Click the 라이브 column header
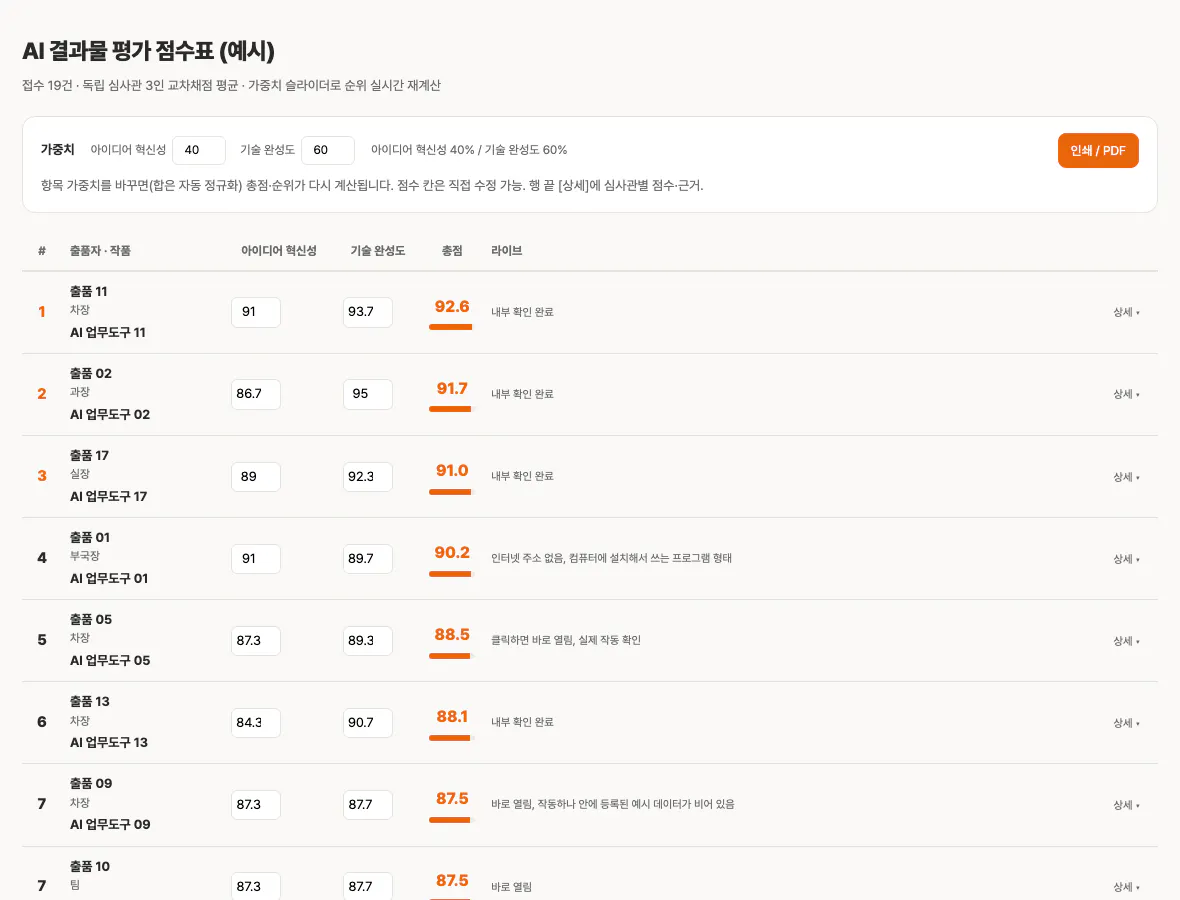Screen dimensions: 1180x900 506,251
